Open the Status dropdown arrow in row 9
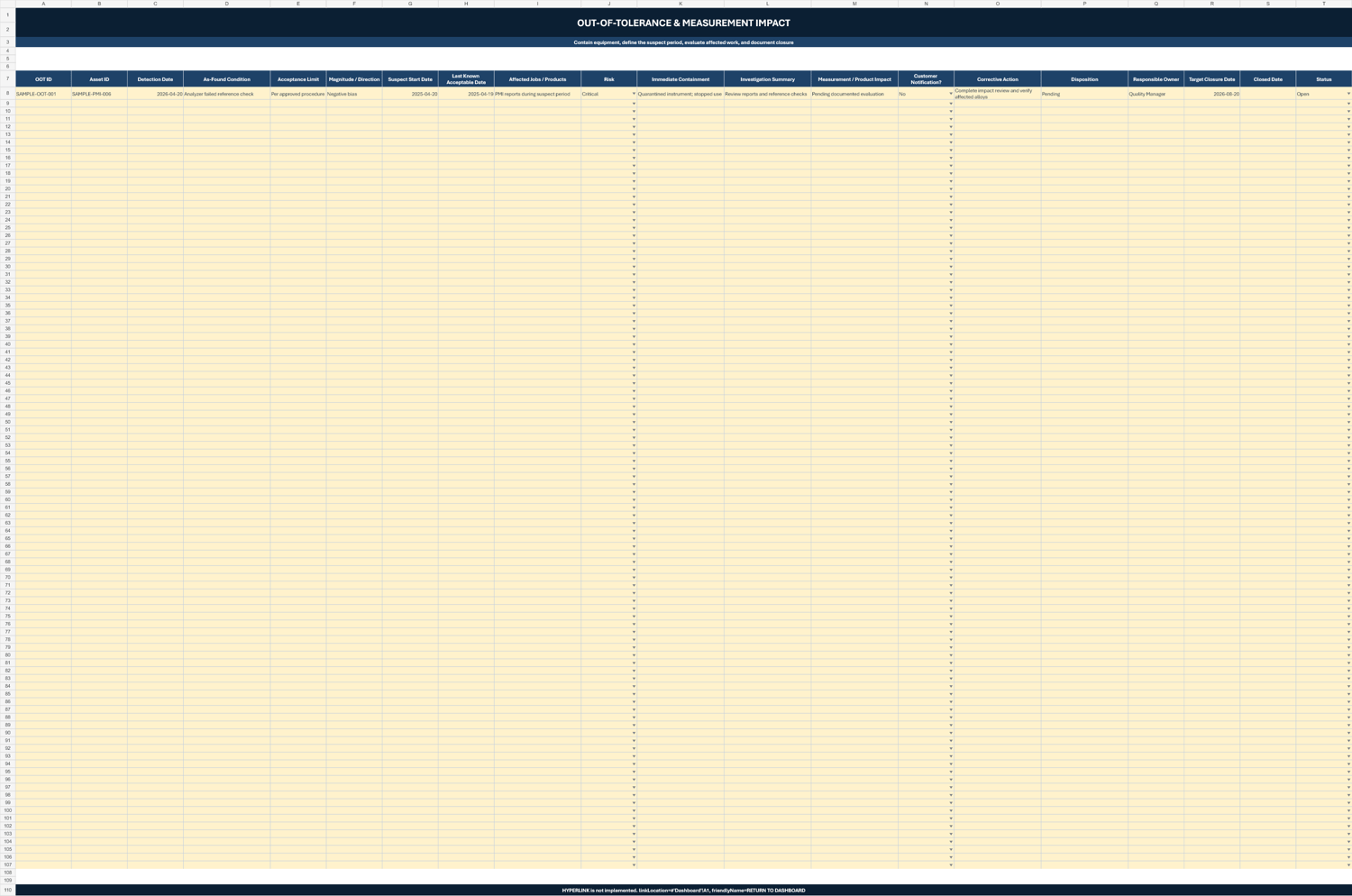Image resolution: width=1352 pixels, height=896 pixels. [x=1348, y=104]
